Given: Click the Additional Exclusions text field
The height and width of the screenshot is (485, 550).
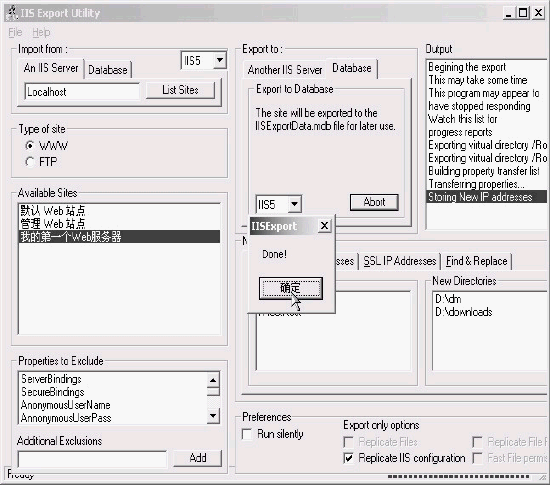Looking at the screenshot, I should pyautogui.click(x=92, y=459).
